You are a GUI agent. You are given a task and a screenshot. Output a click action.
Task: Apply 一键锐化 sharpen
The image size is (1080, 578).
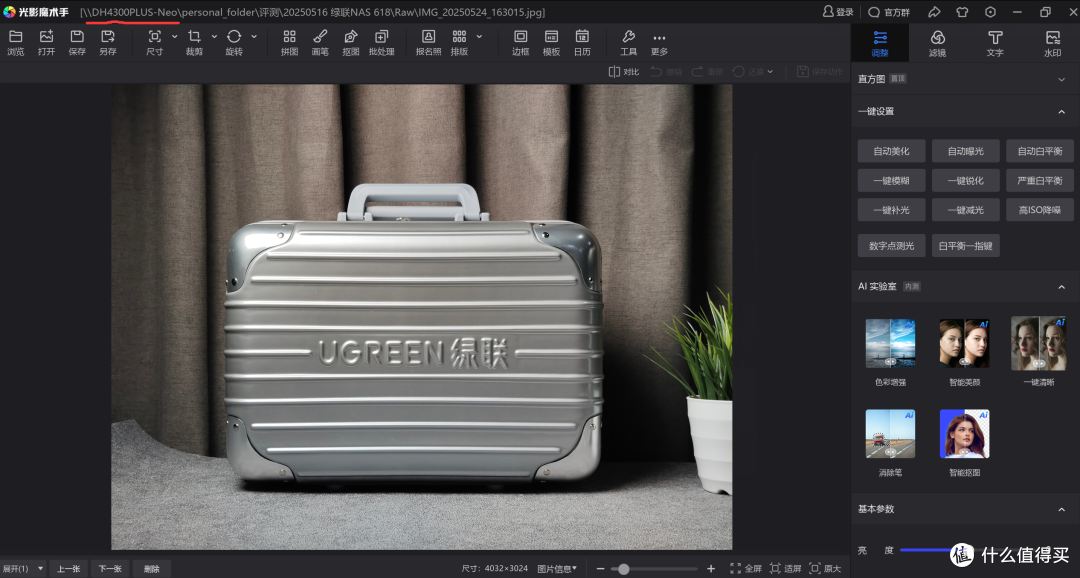[x=966, y=180]
